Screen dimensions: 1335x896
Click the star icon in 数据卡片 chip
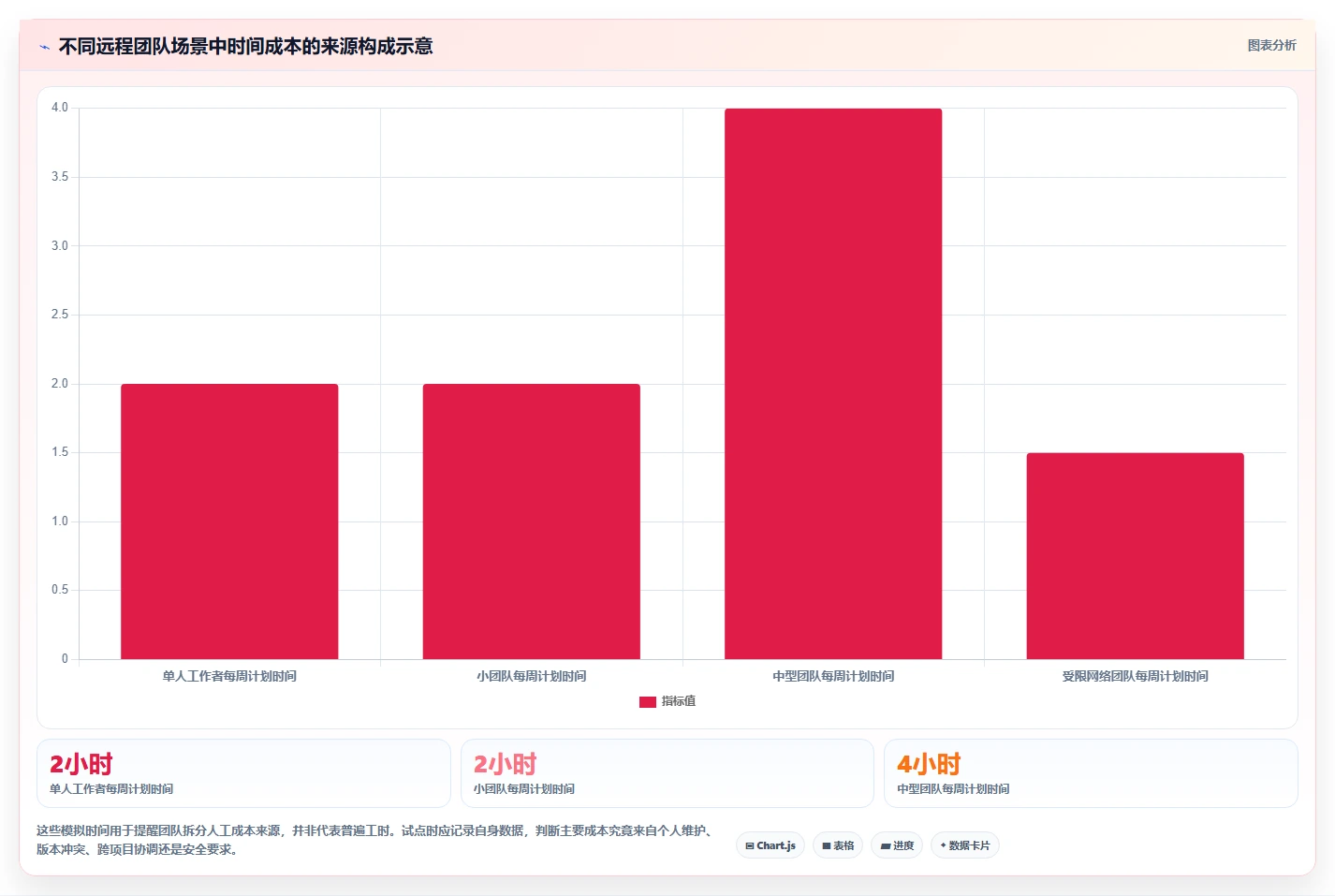pyautogui.click(x=943, y=845)
